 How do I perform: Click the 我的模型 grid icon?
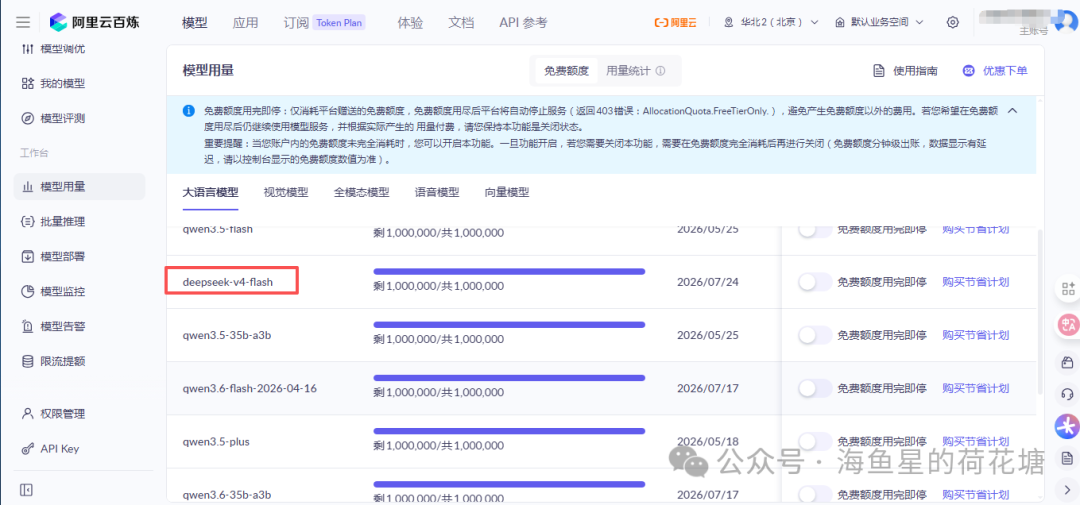[28, 83]
